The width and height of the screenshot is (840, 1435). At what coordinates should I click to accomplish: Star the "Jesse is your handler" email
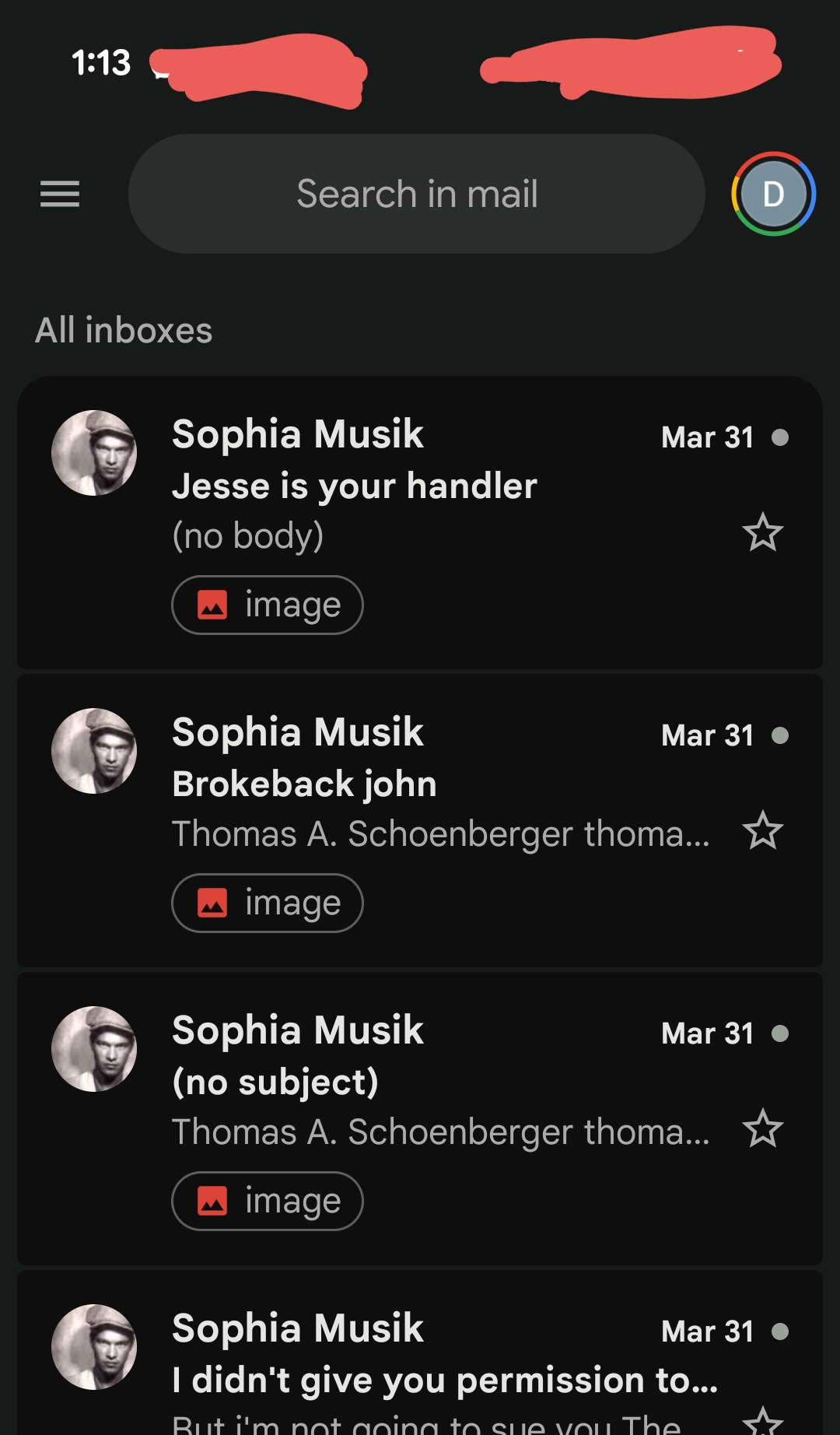[762, 533]
